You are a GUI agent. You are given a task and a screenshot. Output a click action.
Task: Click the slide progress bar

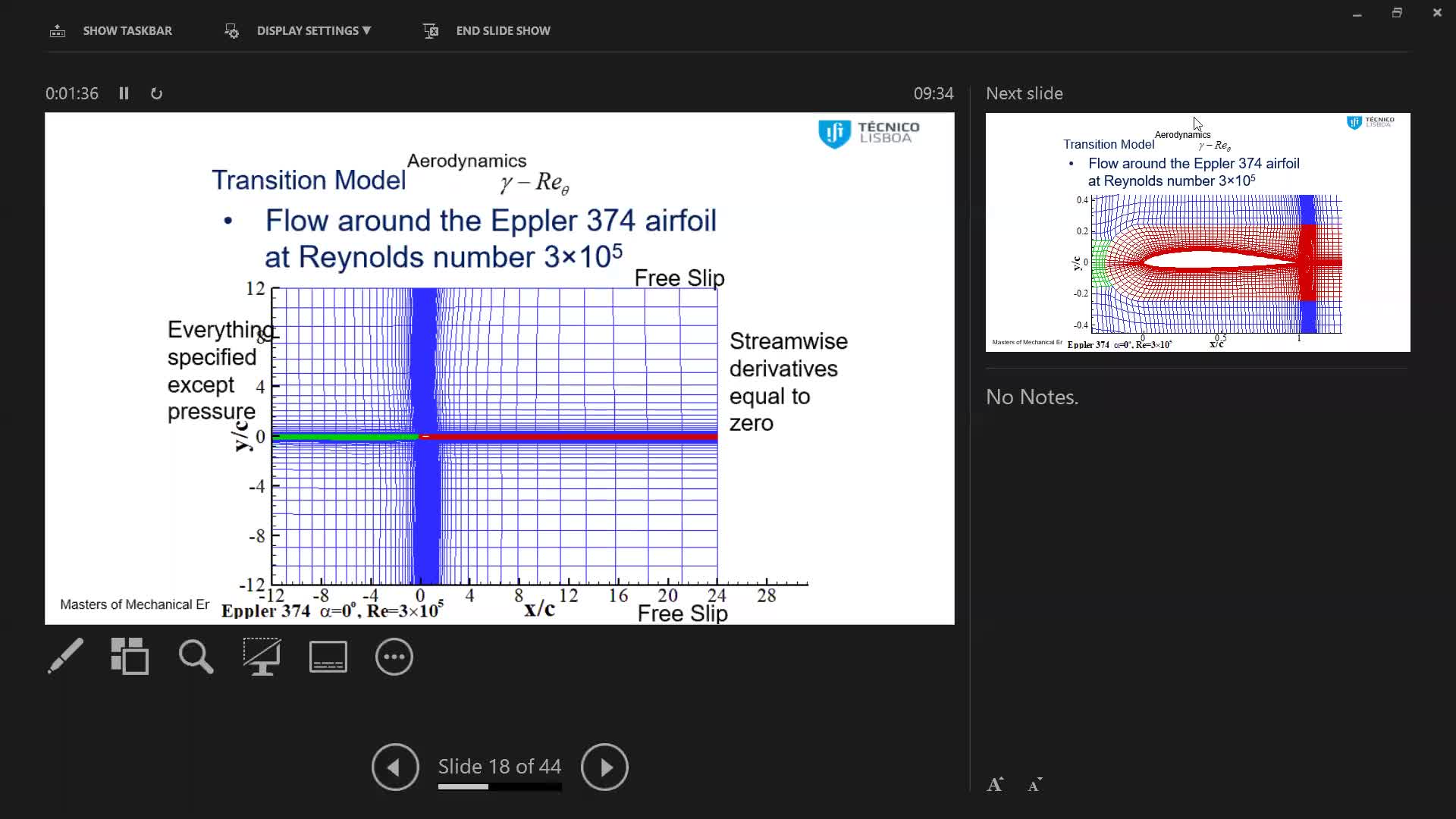(x=499, y=787)
